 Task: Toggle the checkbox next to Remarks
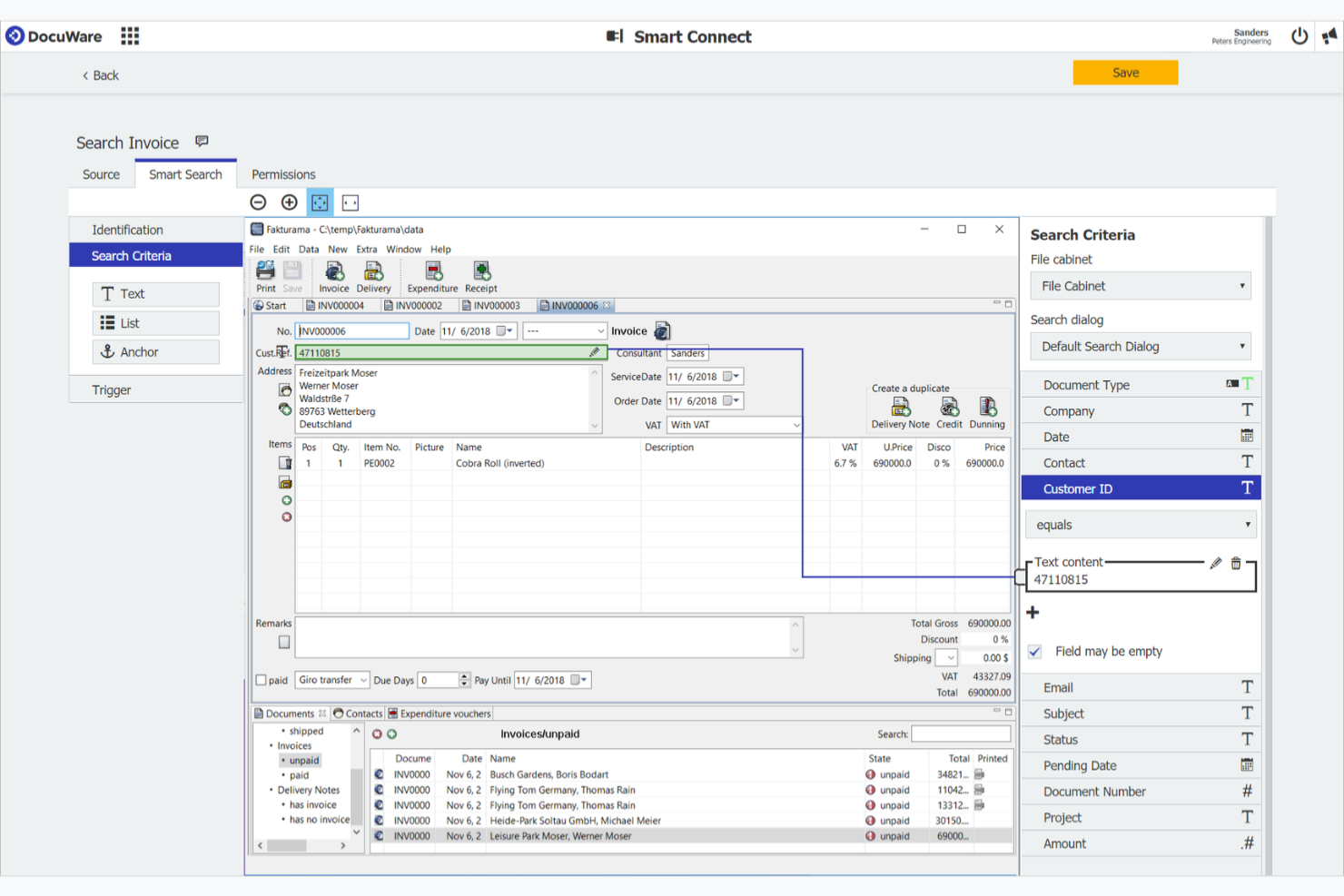[283, 642]
